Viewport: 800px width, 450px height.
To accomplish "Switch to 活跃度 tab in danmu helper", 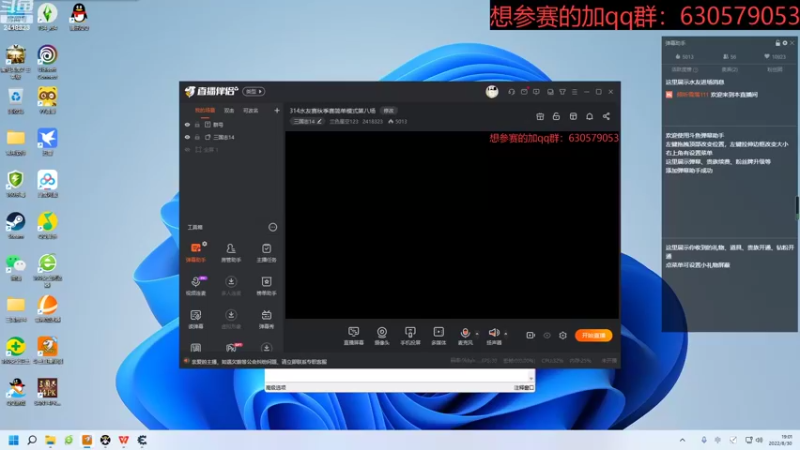I will click(x=684, y=69).
